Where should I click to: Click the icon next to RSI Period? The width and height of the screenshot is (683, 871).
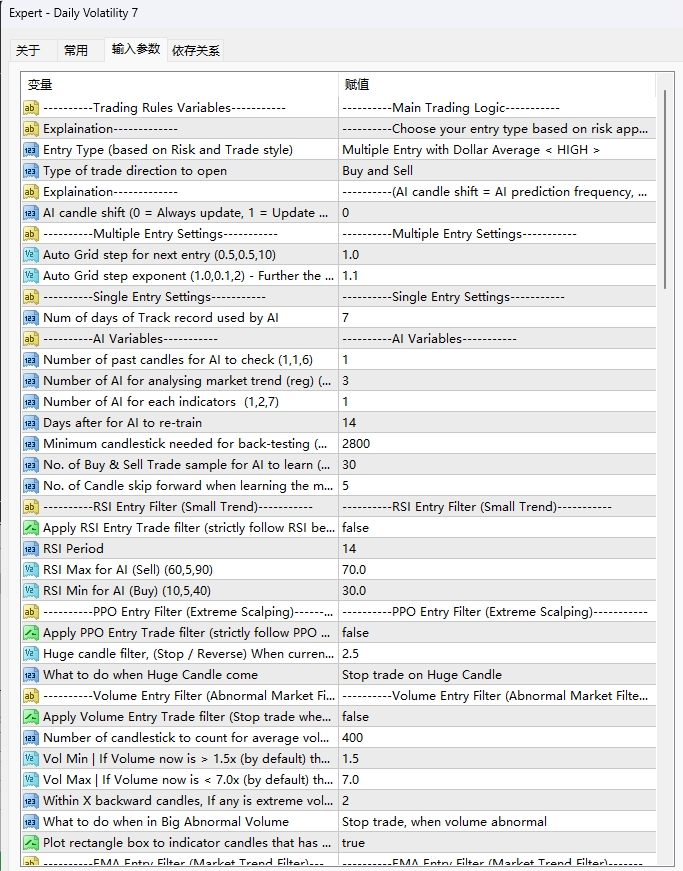tap(30, 549)
